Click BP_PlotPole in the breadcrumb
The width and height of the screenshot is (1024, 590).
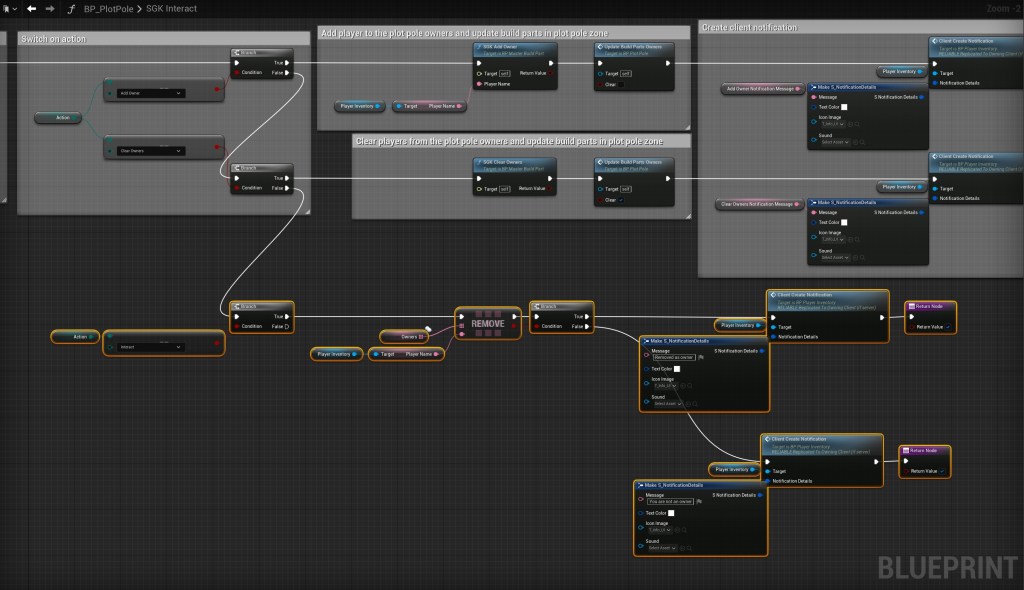[x=109, y=8]
